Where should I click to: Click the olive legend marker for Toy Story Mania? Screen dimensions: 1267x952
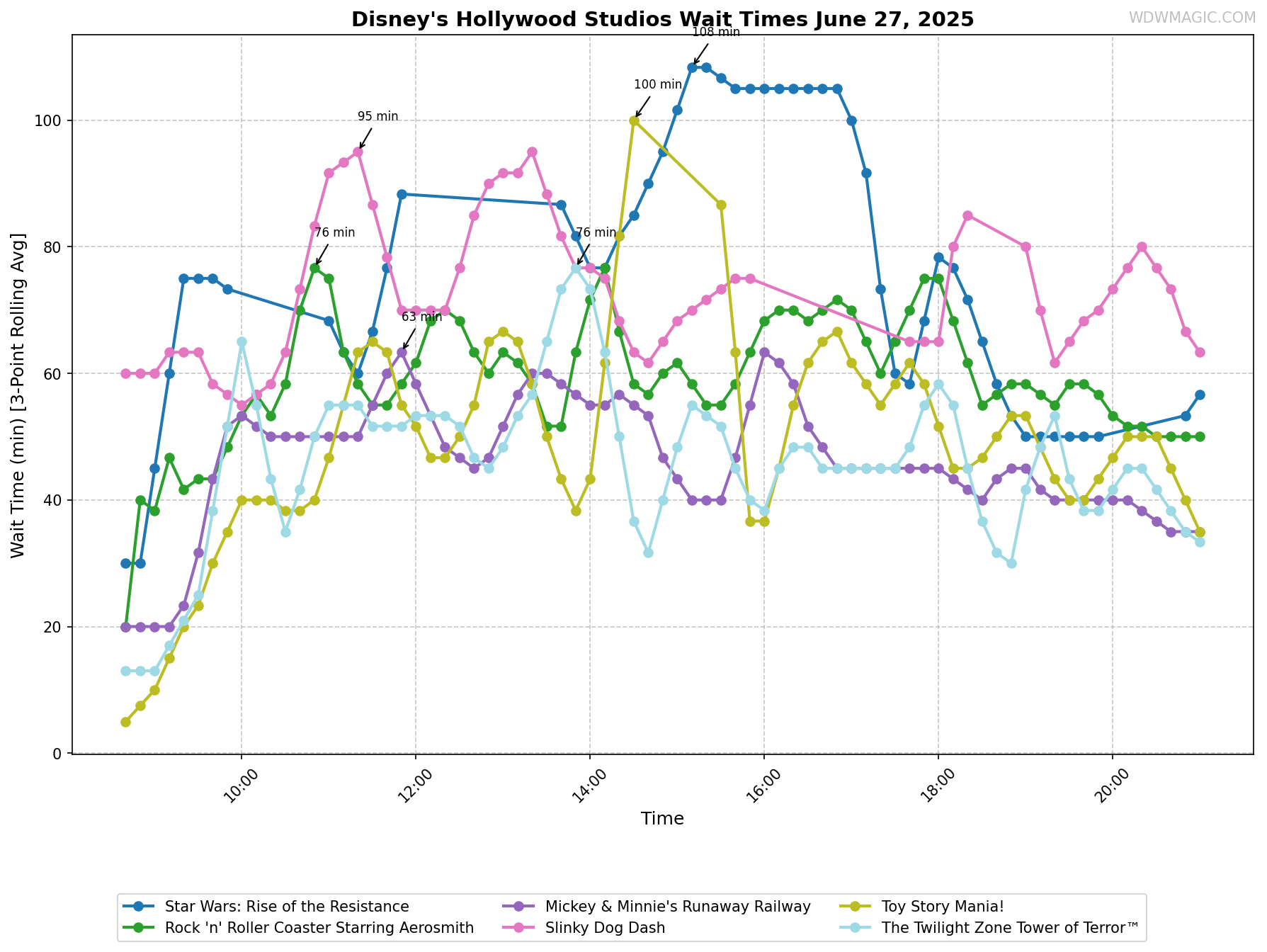pyautogui.click(x=855, y=907)
